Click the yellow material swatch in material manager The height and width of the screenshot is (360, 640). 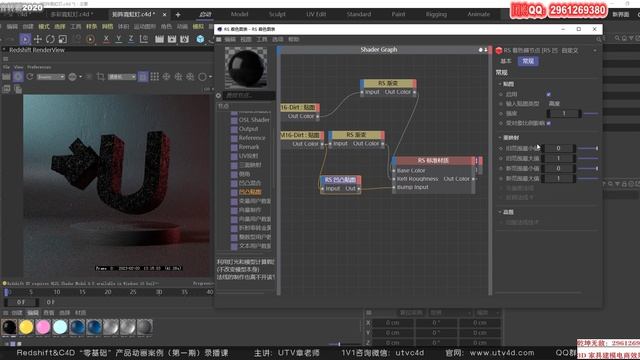click(x=26, y=327)
